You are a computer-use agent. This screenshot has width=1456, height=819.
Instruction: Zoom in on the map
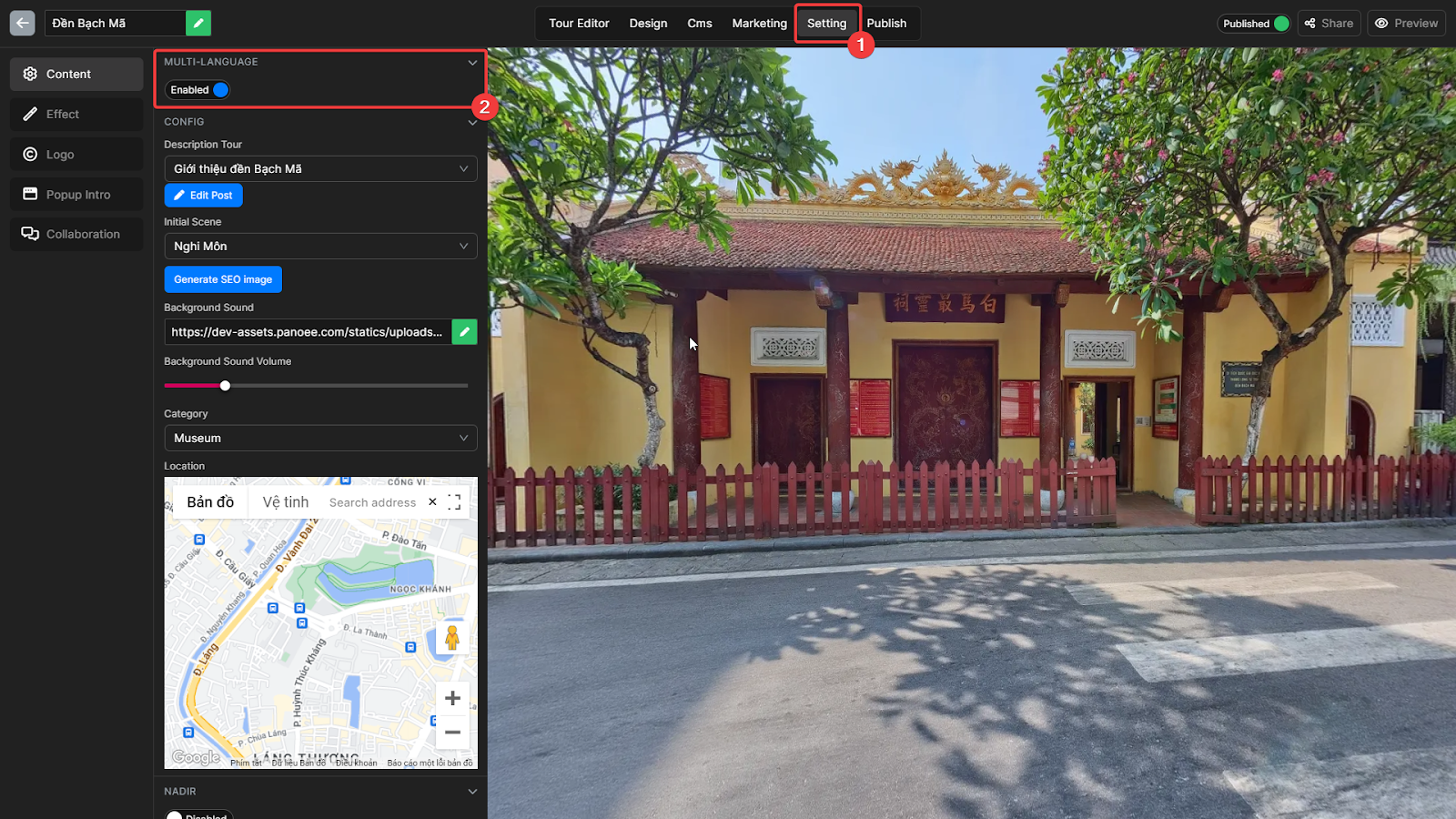pyautogui.click(x=452, y=698)
